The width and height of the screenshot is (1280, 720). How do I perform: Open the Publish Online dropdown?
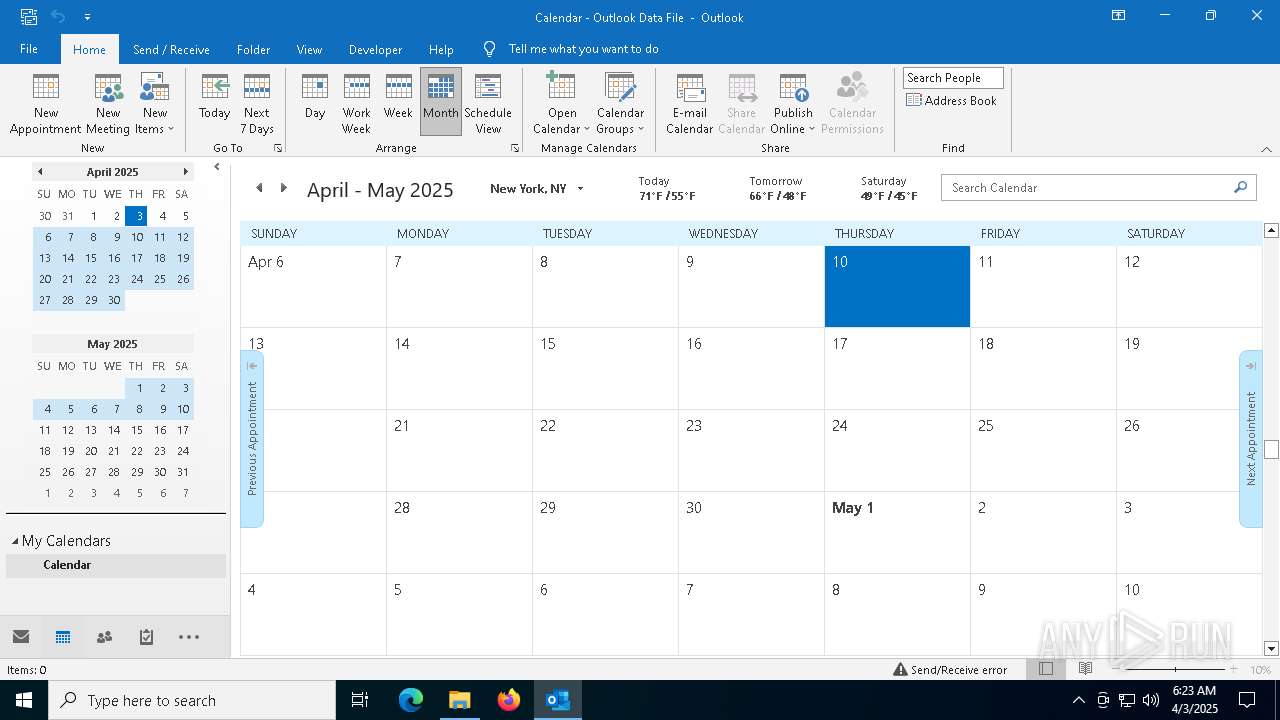(x=793, y=103)
